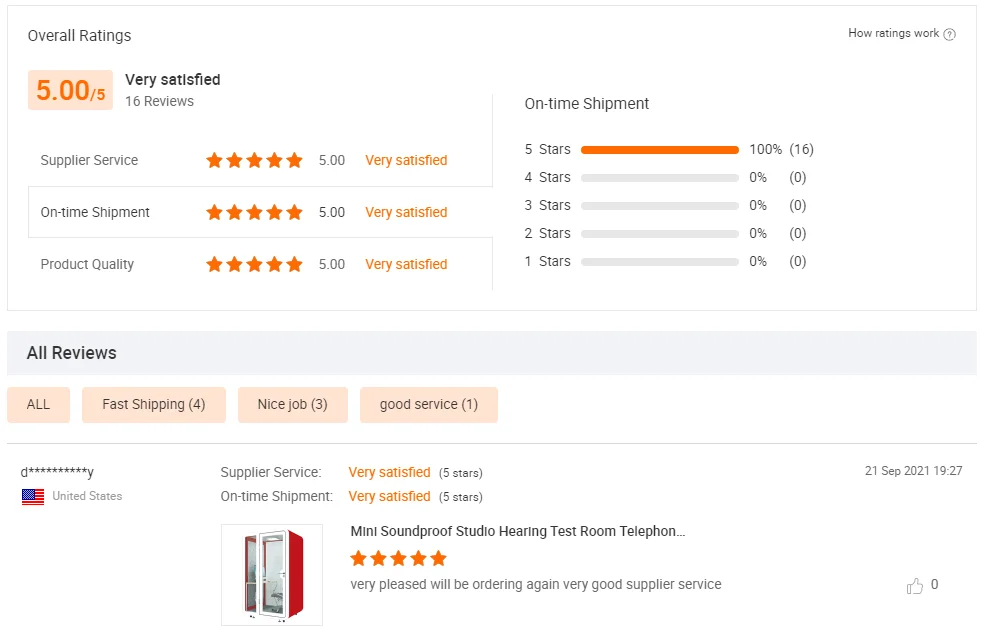Open the How ratings work link
This screenshot has height=633, width=983.
point(894,33)
